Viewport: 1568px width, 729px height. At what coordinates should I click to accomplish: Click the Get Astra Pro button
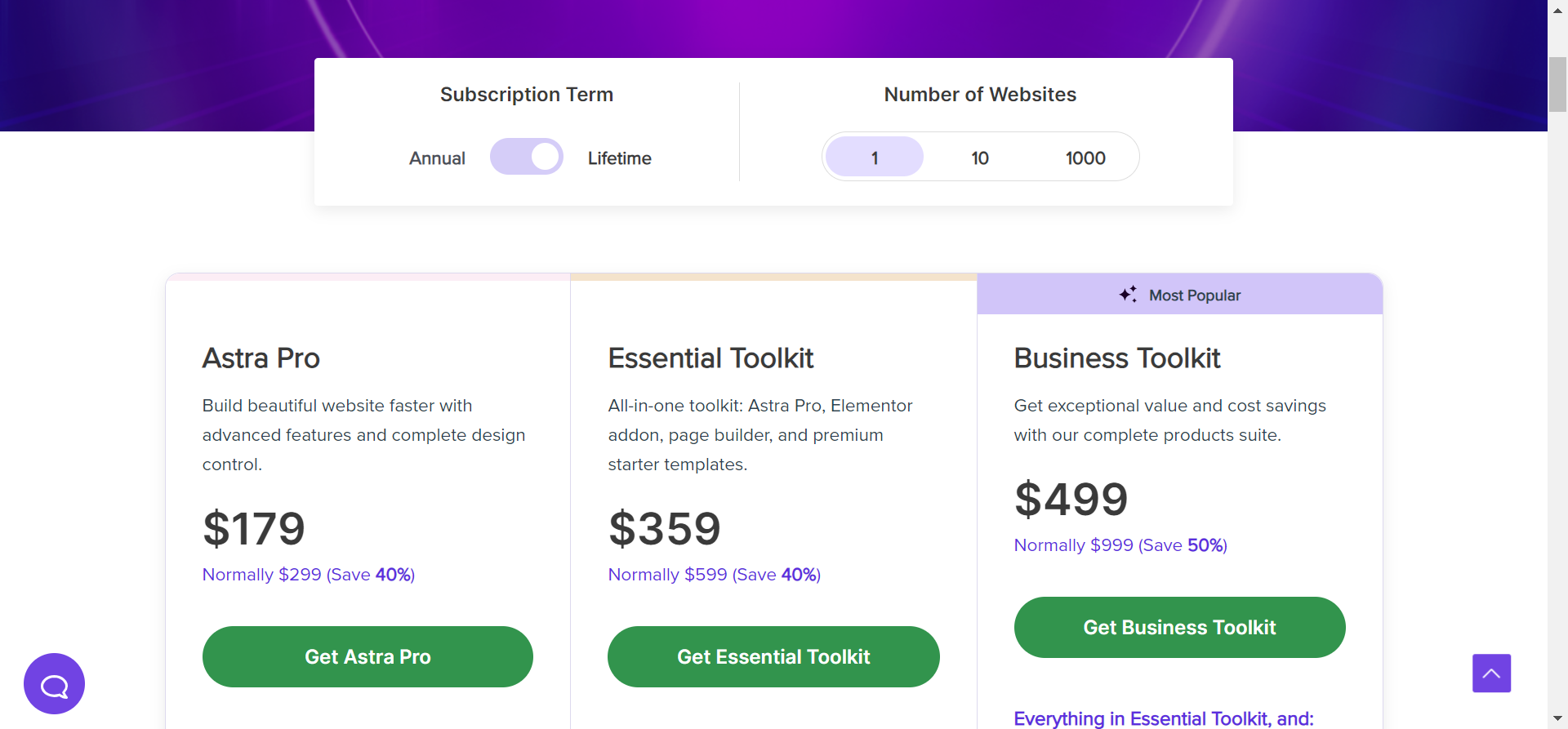pos(367,656)
